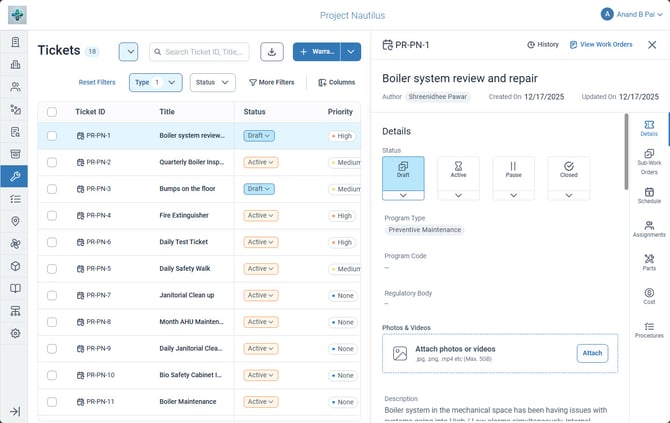This screenshot has width=670, height=423.
Task: Check the box for ticket PR-PN-1
Action: tap(52, 136)
